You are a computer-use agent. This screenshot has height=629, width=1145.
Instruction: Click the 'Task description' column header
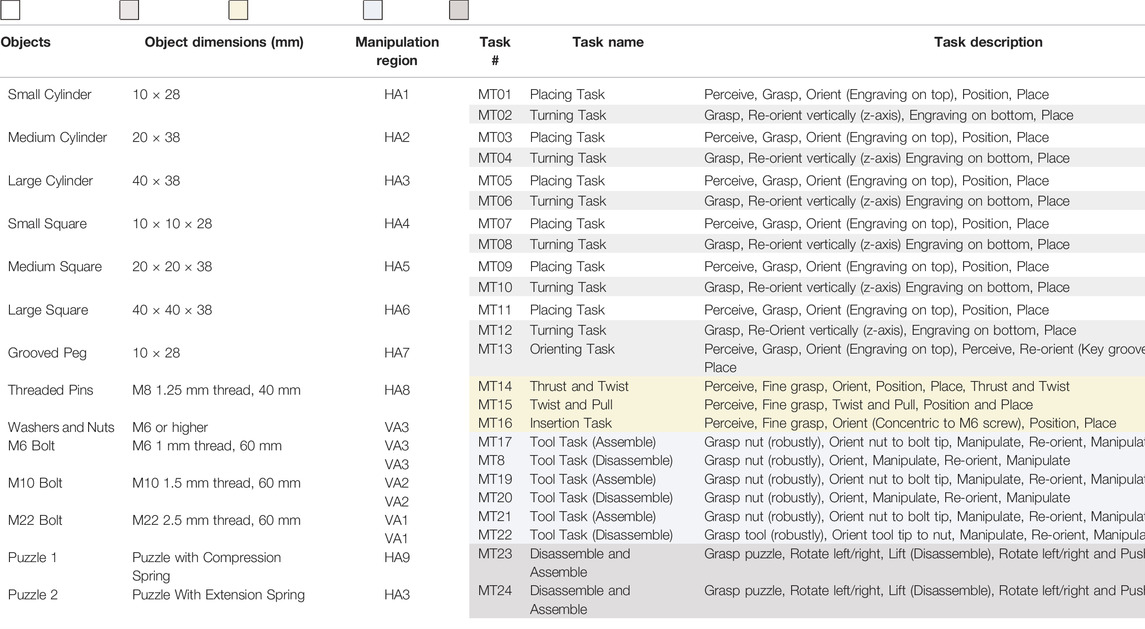(988, 42)
